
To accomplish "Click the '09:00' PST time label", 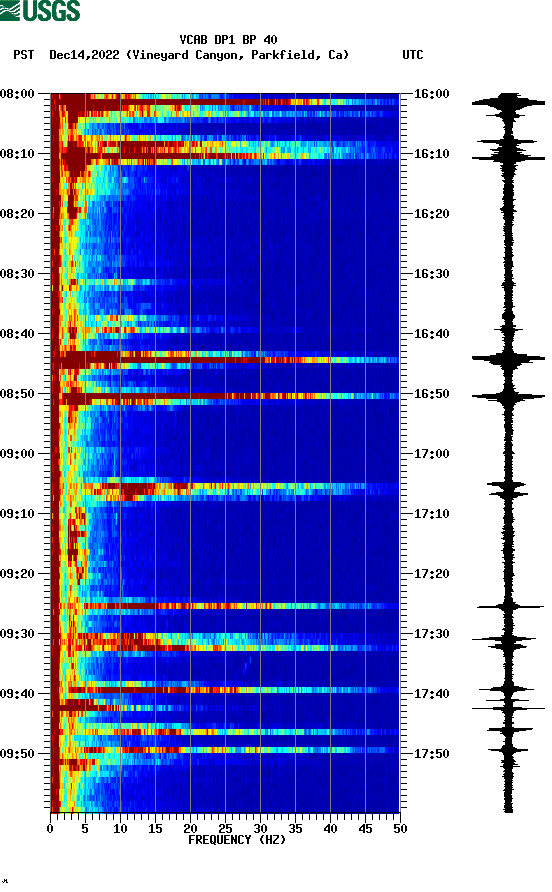I will point(17,454).
